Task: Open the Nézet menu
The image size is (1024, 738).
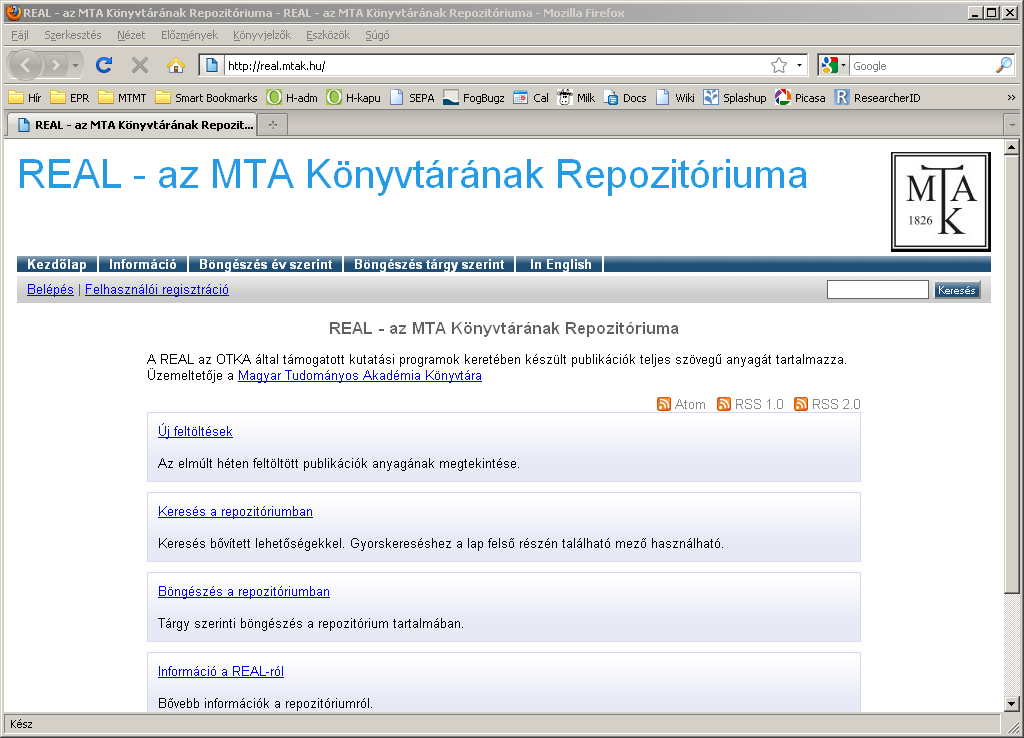Action: pyautogui.click(x=131, y=35)
